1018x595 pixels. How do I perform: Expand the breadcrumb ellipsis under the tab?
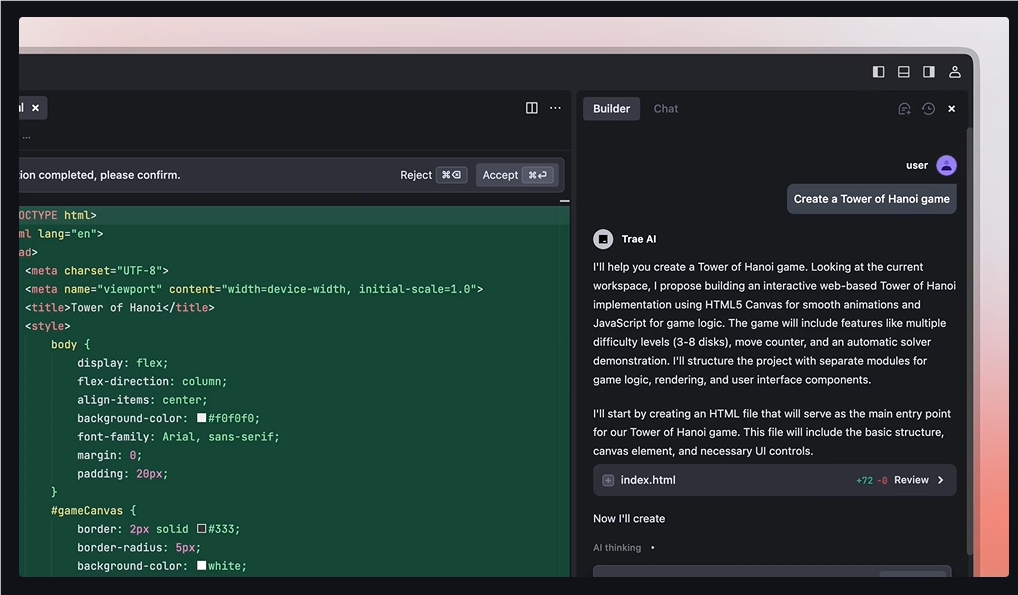pos(26,136)
